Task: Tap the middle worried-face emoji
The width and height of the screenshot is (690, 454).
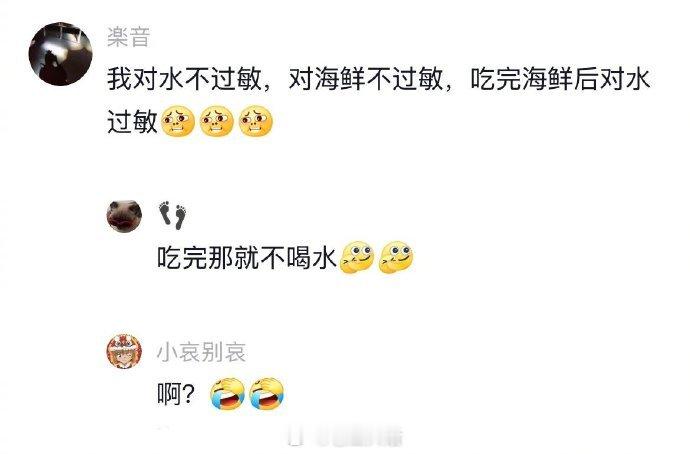Action: point(217,121)
